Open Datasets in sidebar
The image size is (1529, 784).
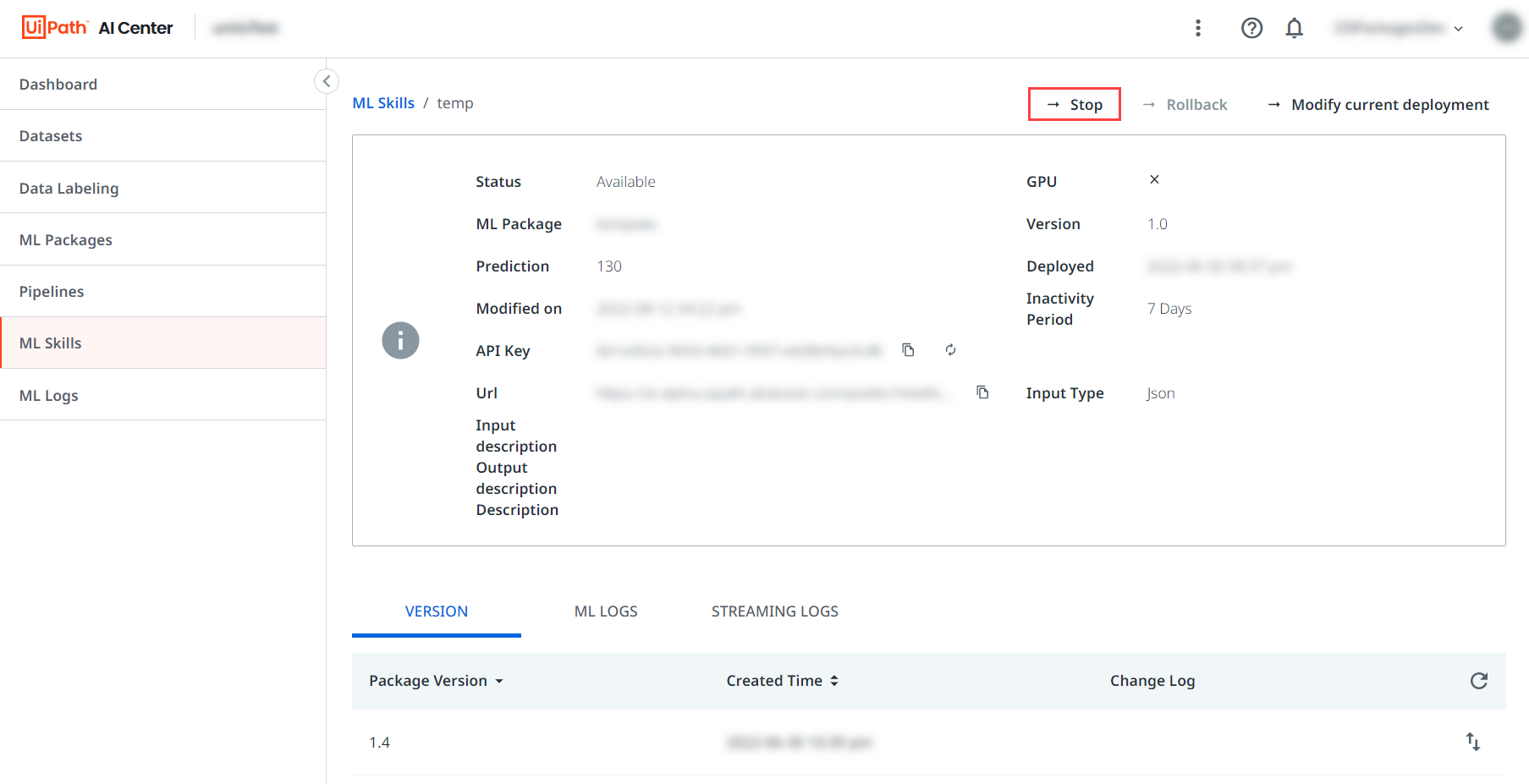(x=163, y=135)
